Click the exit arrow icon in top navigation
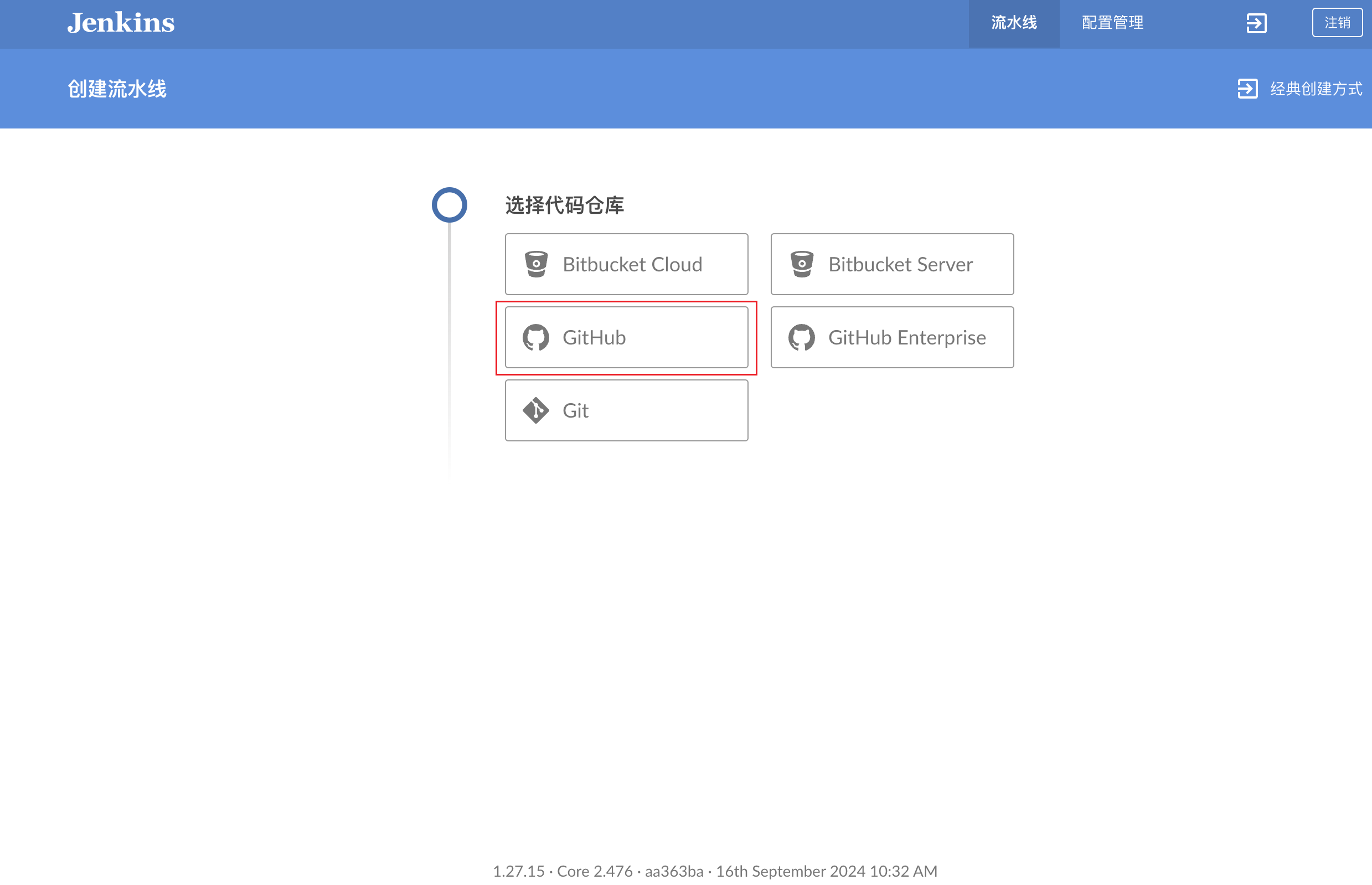Image resolution: width=1372 pixels, height=885 pixels. [x=1256, y=23]
